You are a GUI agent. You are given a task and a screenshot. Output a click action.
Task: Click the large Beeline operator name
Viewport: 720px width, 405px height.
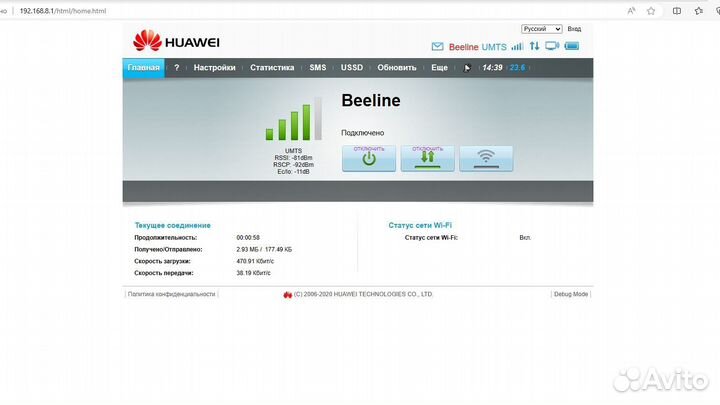coord(371,101)
